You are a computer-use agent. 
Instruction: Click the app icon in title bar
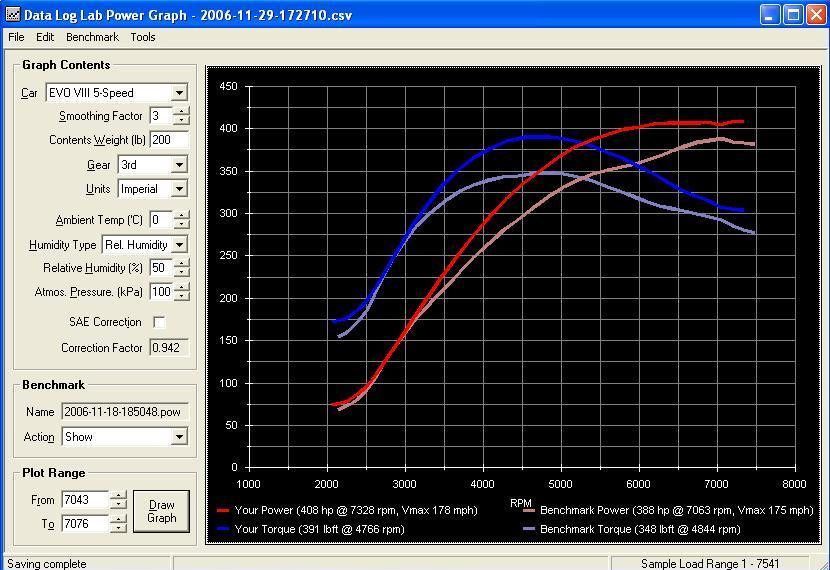click(12, 15)
